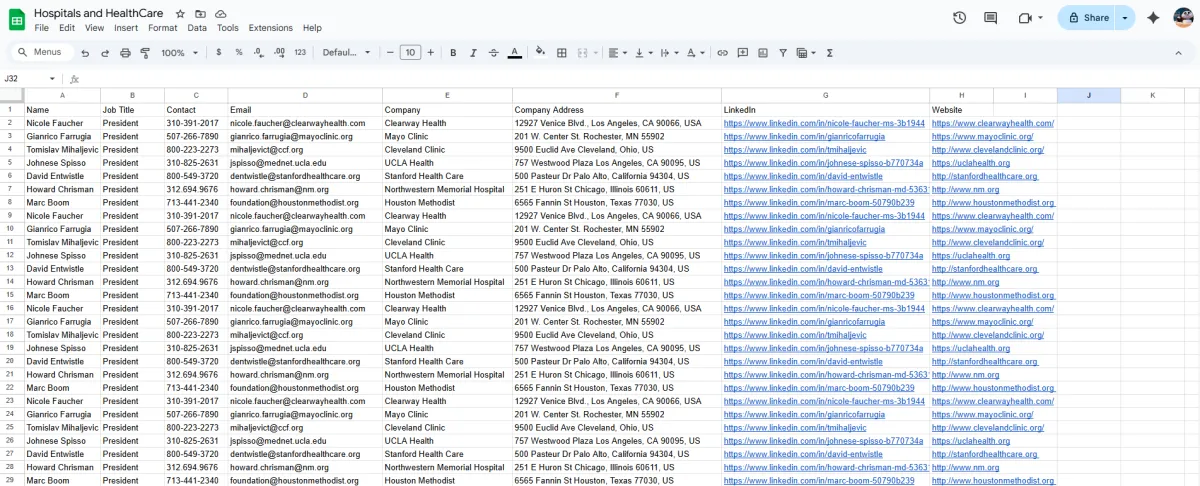This screenshot has height=486, width=1200.
Task: Click the Google Sheets home logo
Action: point(17,18)
